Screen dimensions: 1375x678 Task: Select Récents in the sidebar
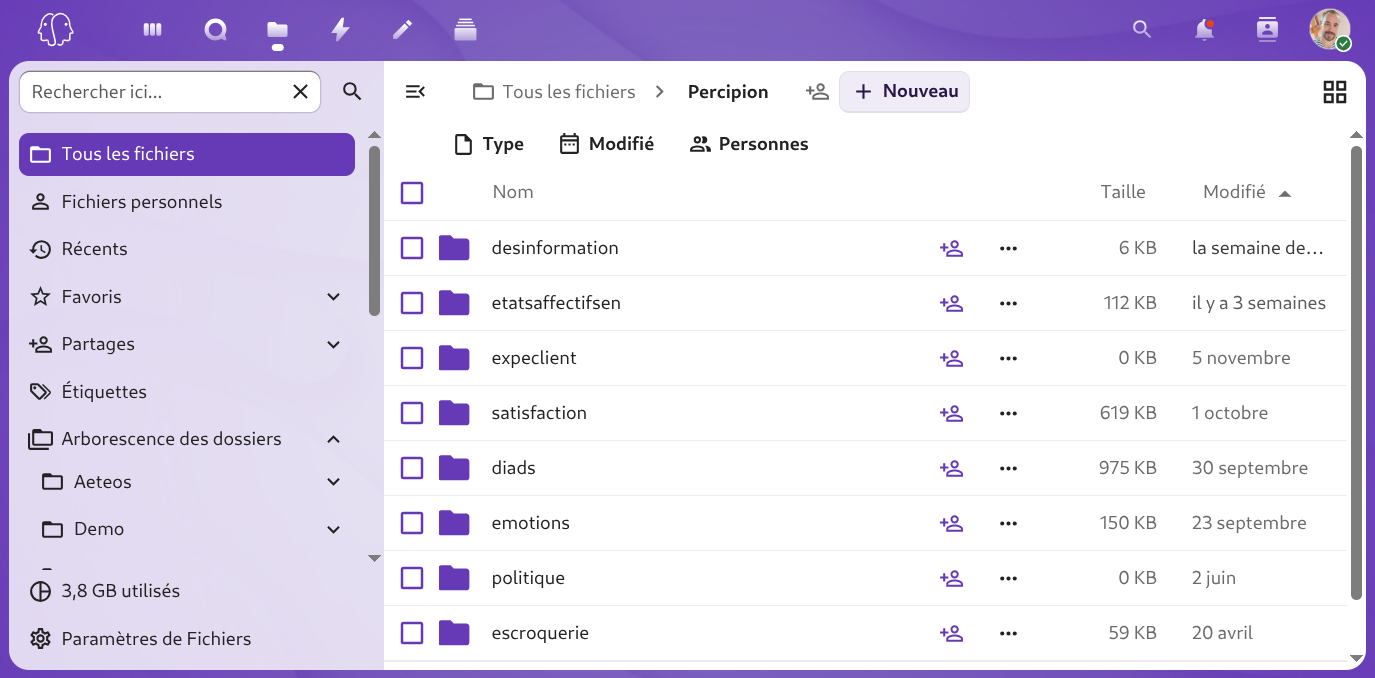(94, 249)
